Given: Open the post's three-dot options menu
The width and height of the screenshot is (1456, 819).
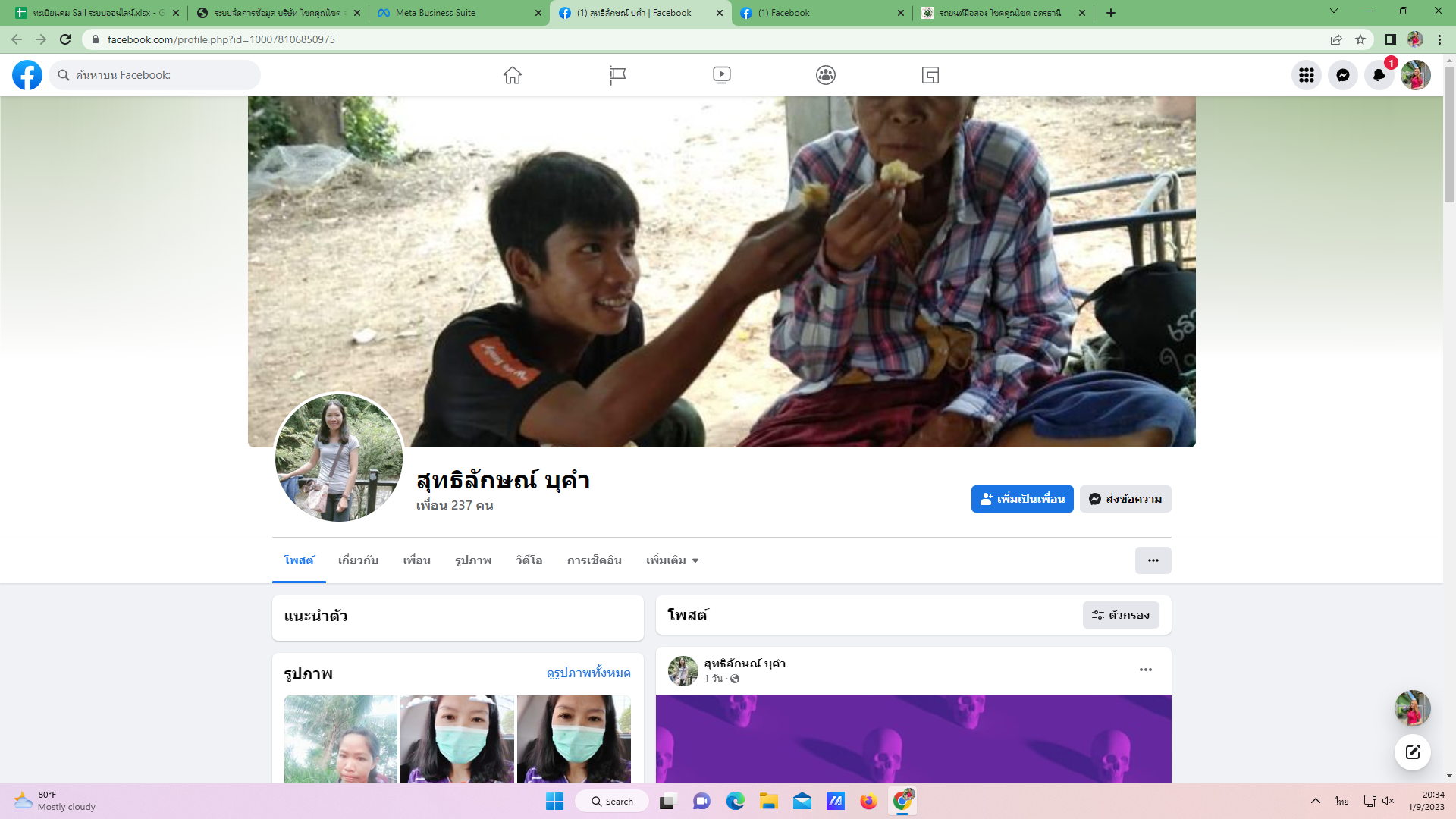Looking at the screenshot, I should [x=1145, y=670].
